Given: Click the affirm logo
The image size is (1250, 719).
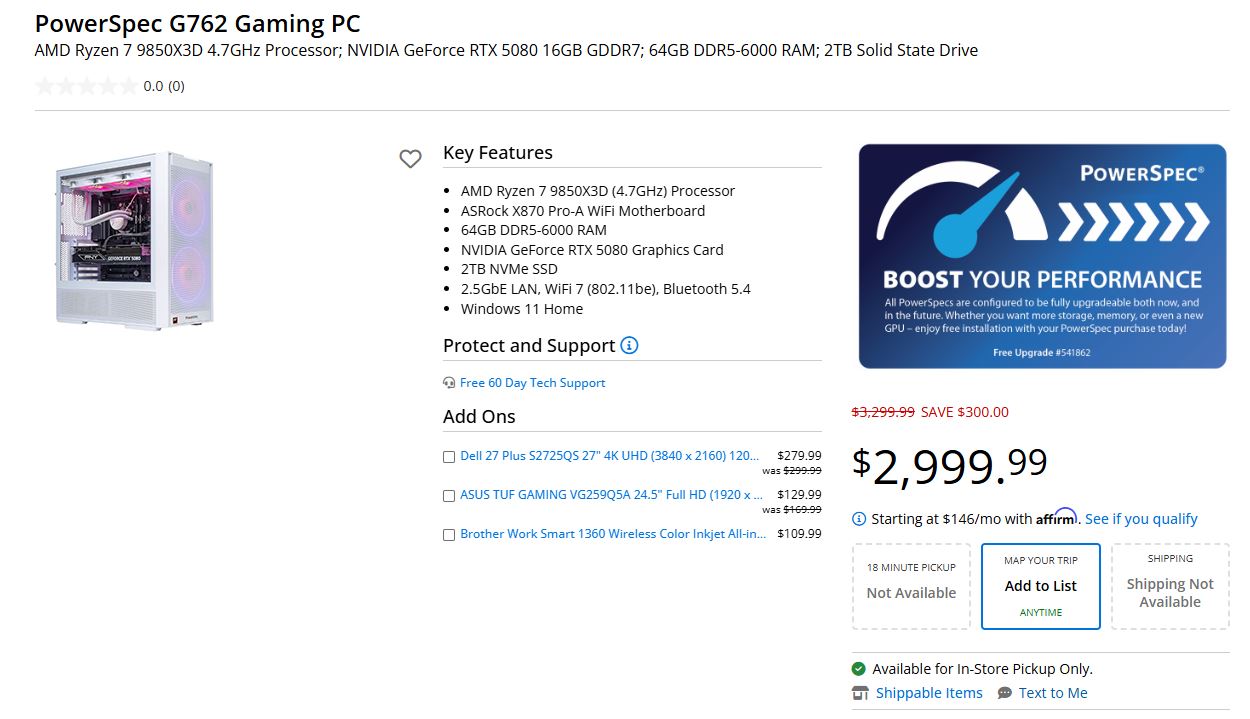Looking at the screenshot, I should point(1055,517).
